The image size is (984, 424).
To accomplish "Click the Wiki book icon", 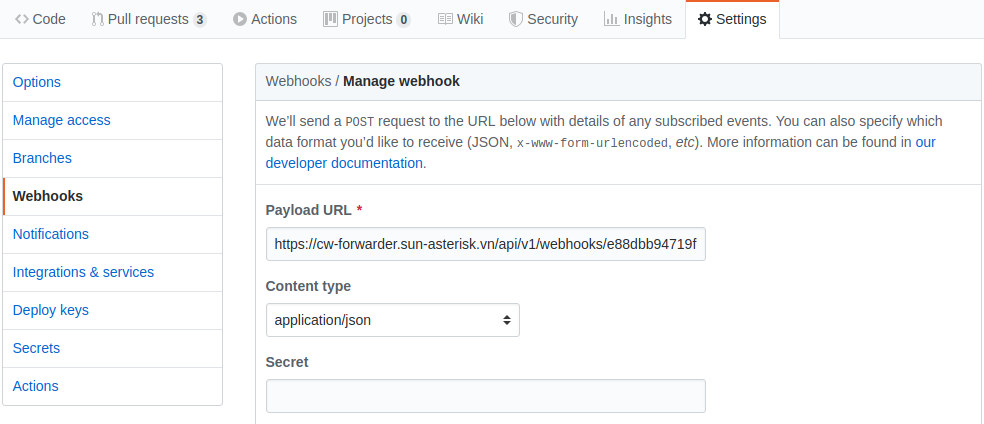I will 445,19.
